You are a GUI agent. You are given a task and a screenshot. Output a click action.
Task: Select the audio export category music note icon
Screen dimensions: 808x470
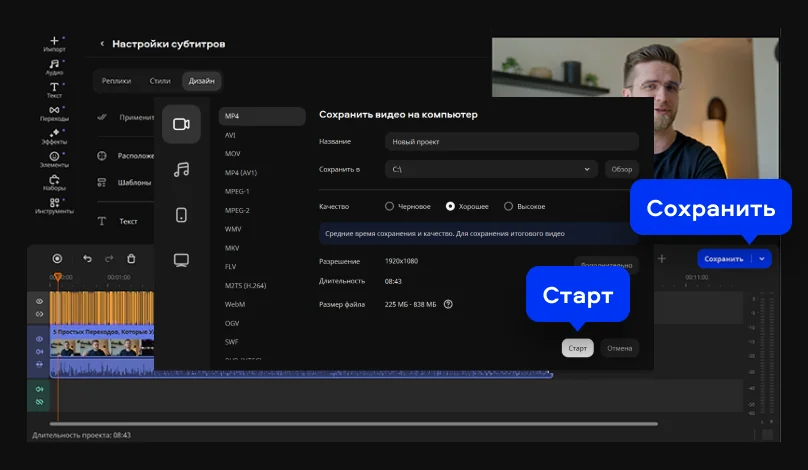(181, 170)
